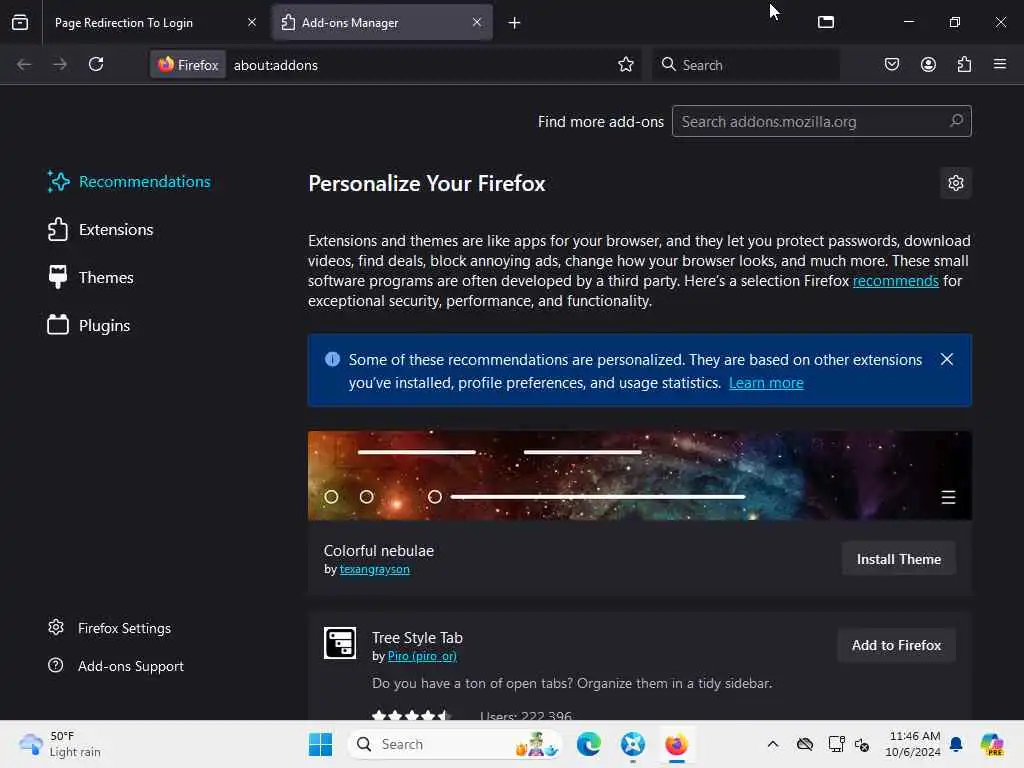Focus the toolbar Search field
This screenshot has height=768, width=1024.
pyautogui.click(x=746, y=65)
